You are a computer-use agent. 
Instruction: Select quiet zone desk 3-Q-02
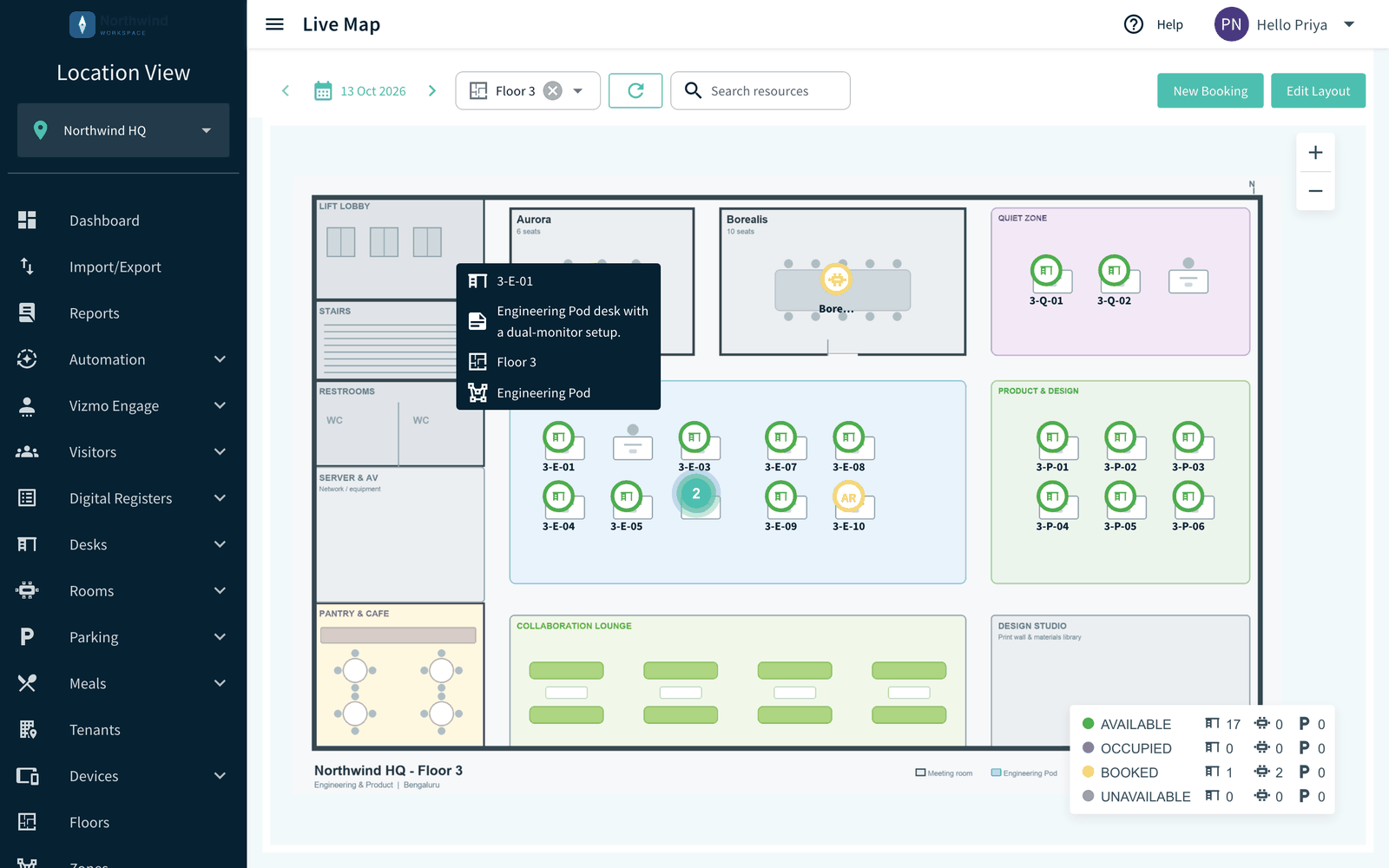click(x=1114, y=271)
